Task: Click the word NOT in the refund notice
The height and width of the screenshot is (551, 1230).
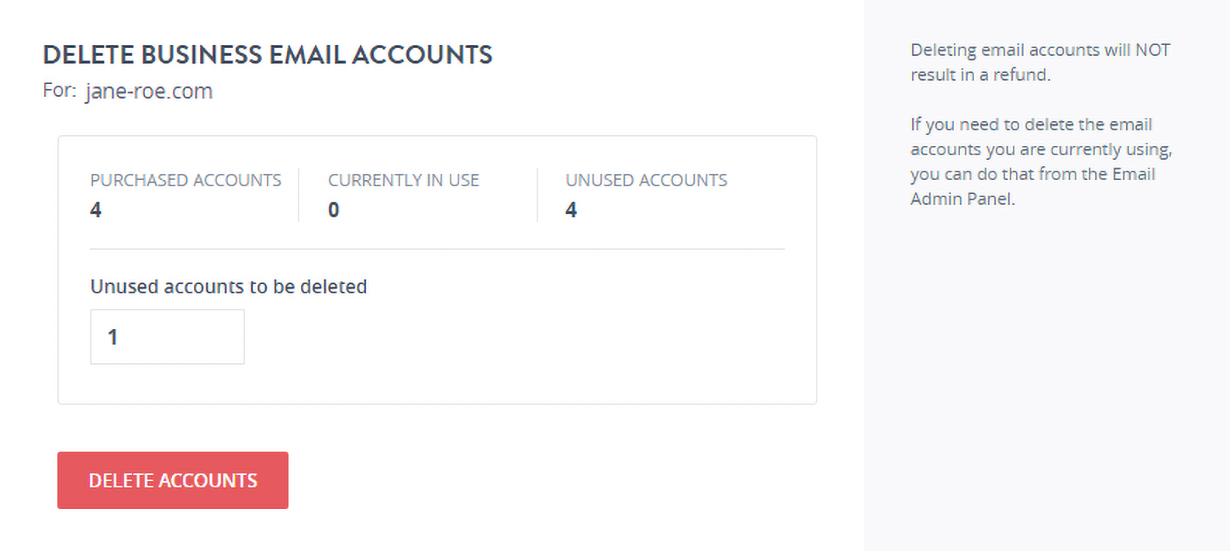Action: (x=1152, y=50)
